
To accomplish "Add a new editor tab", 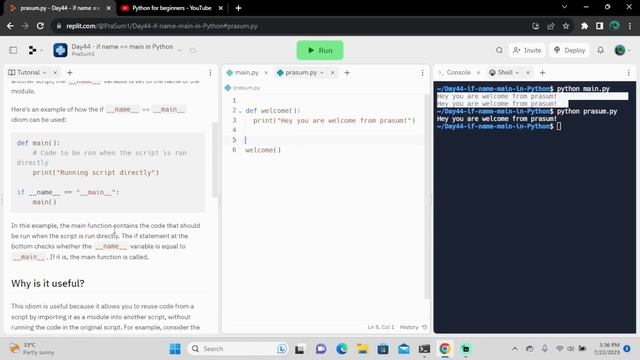I will [347, 73].
